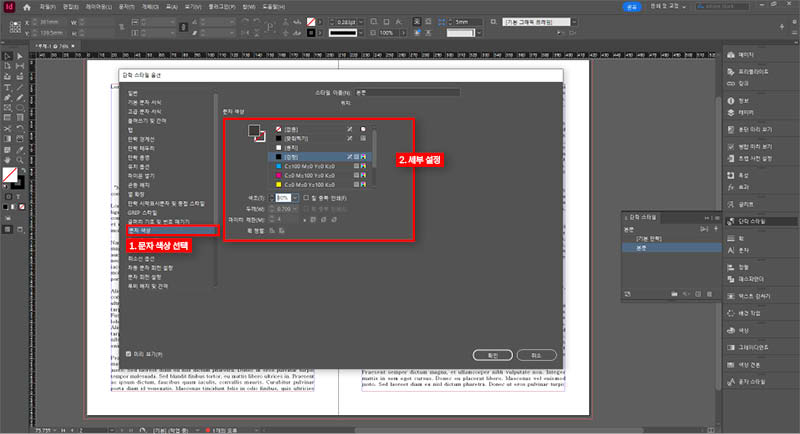Open workspace switcher dropdown at top right
The image size is (800, 434).
click(668, 6)
